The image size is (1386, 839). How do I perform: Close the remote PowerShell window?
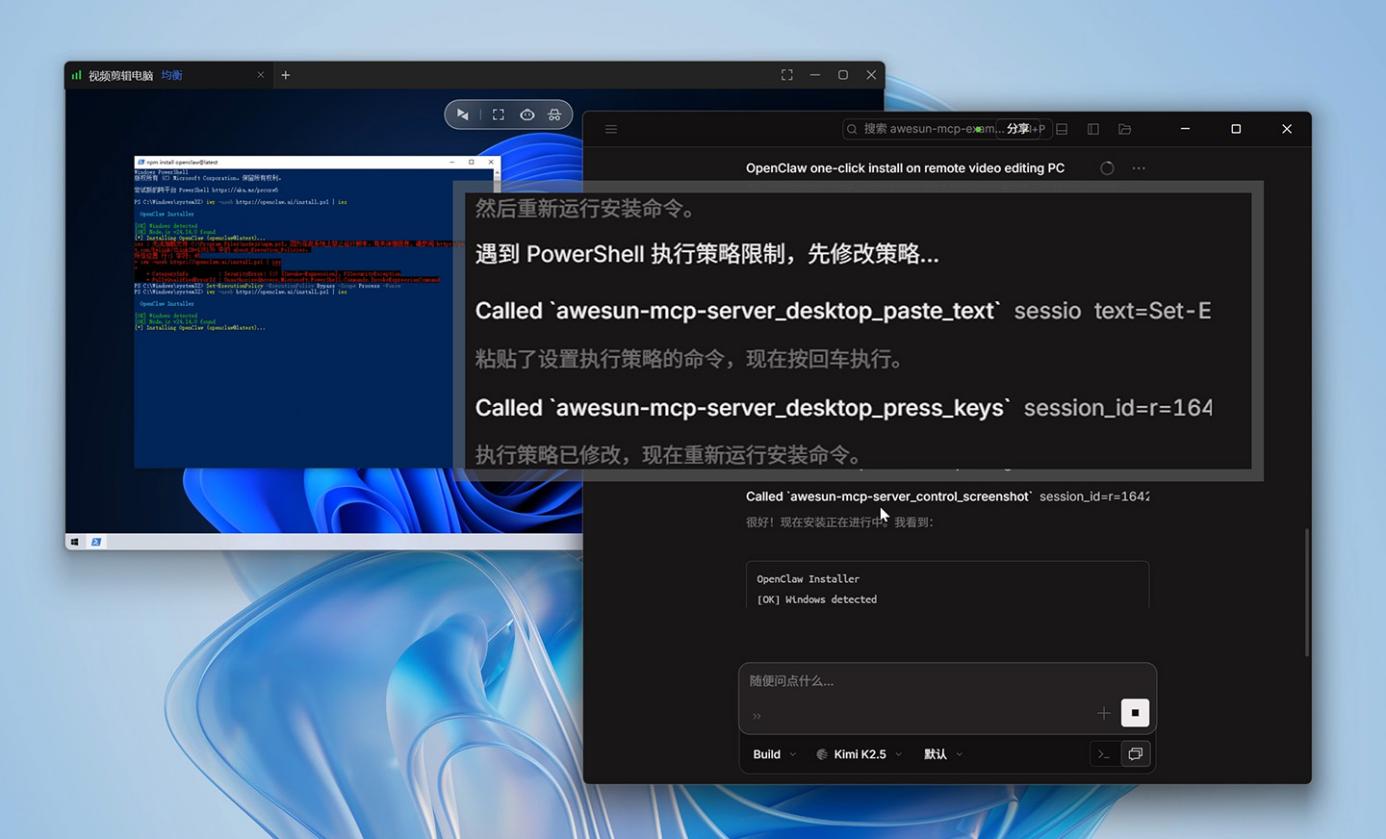[x=491, y=162]
